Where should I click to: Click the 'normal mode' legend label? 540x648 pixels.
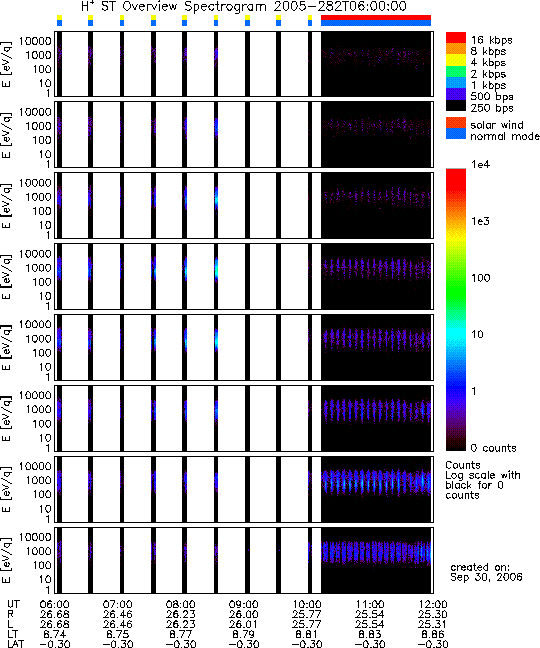point(504,136)
